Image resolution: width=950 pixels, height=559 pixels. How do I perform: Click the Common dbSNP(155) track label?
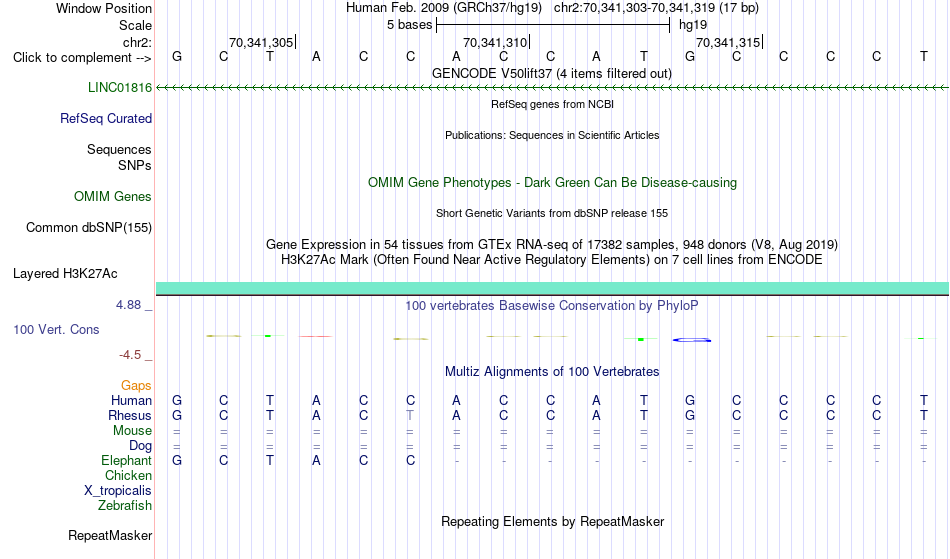coord(89,227)
